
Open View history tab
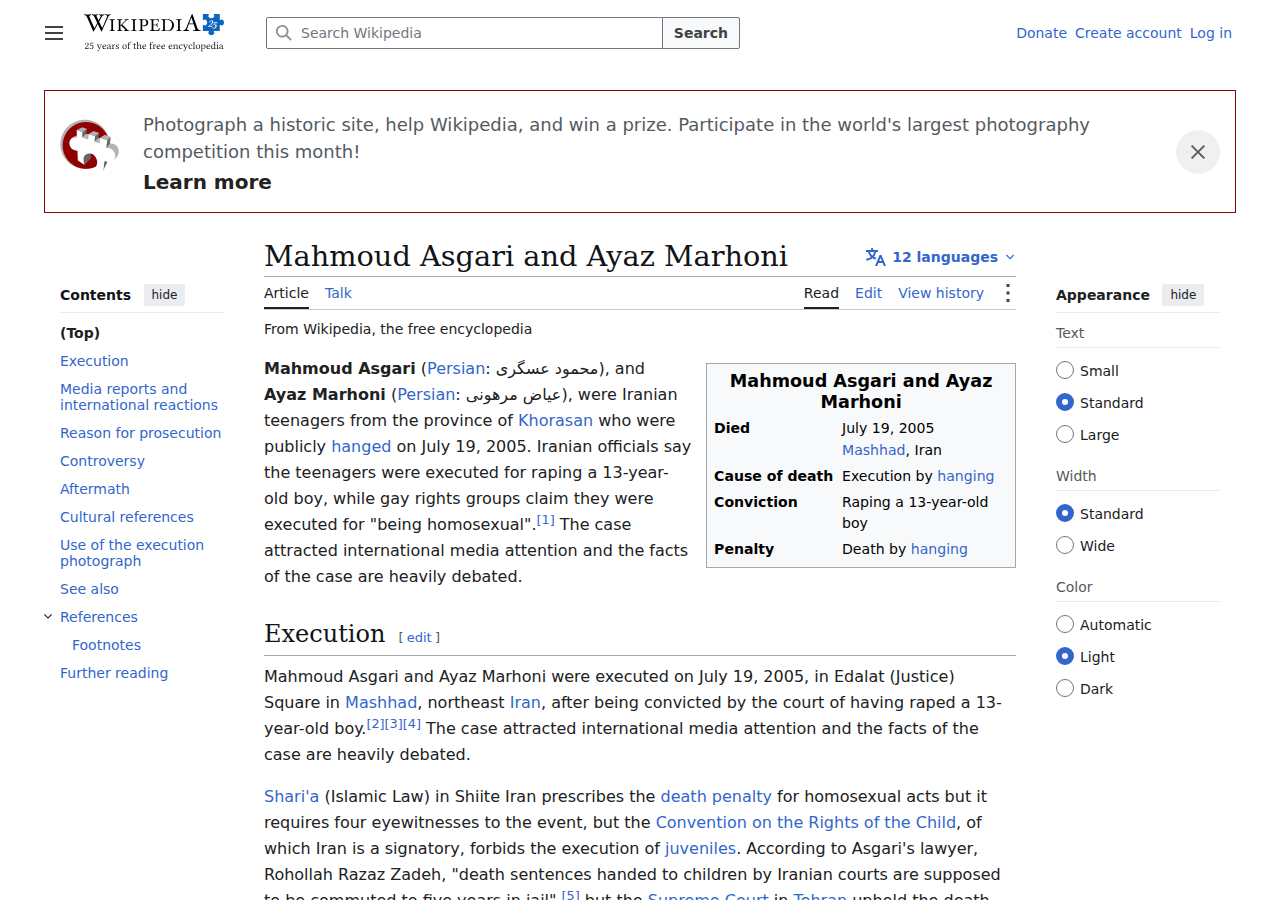(941, 293)
